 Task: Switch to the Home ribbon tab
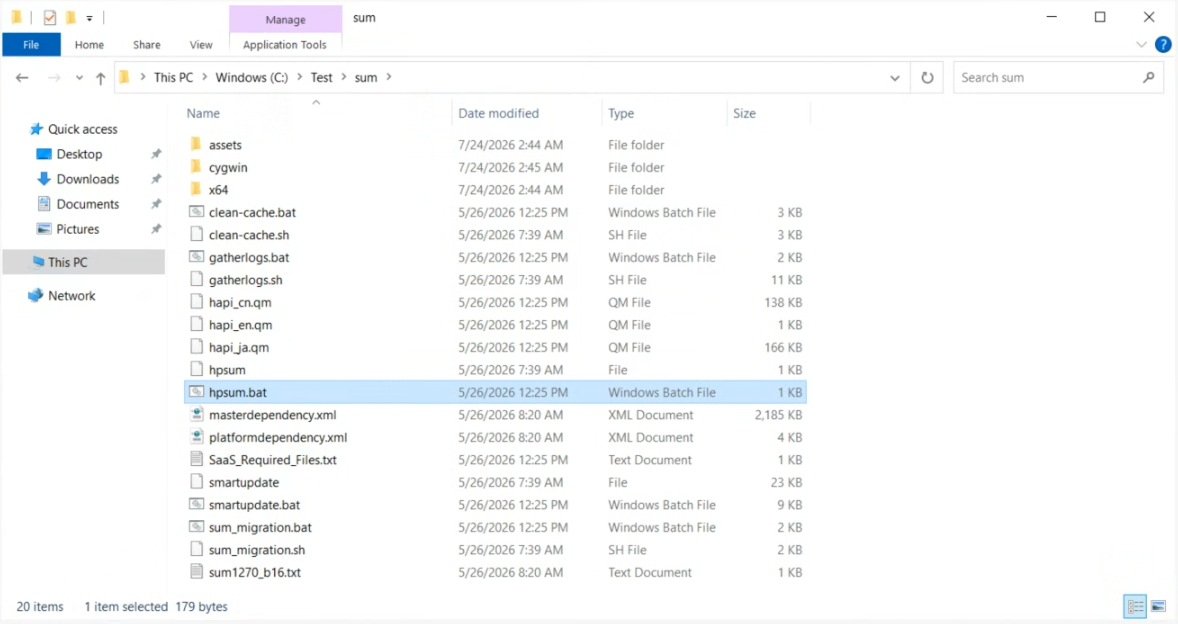pos(89,45)
